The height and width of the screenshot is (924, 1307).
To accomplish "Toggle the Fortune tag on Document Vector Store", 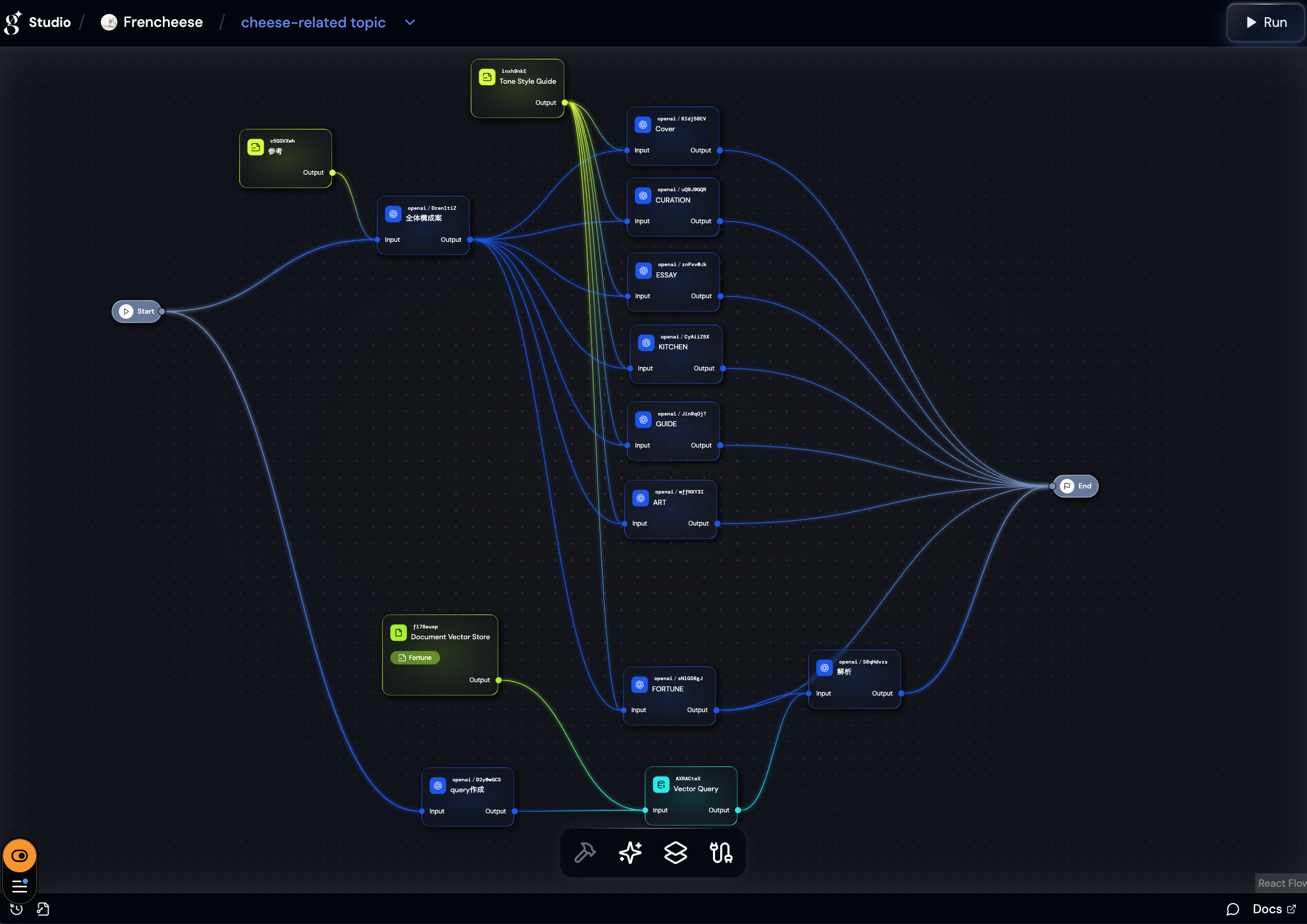I will pyautogui.click(x=415, y=658).
